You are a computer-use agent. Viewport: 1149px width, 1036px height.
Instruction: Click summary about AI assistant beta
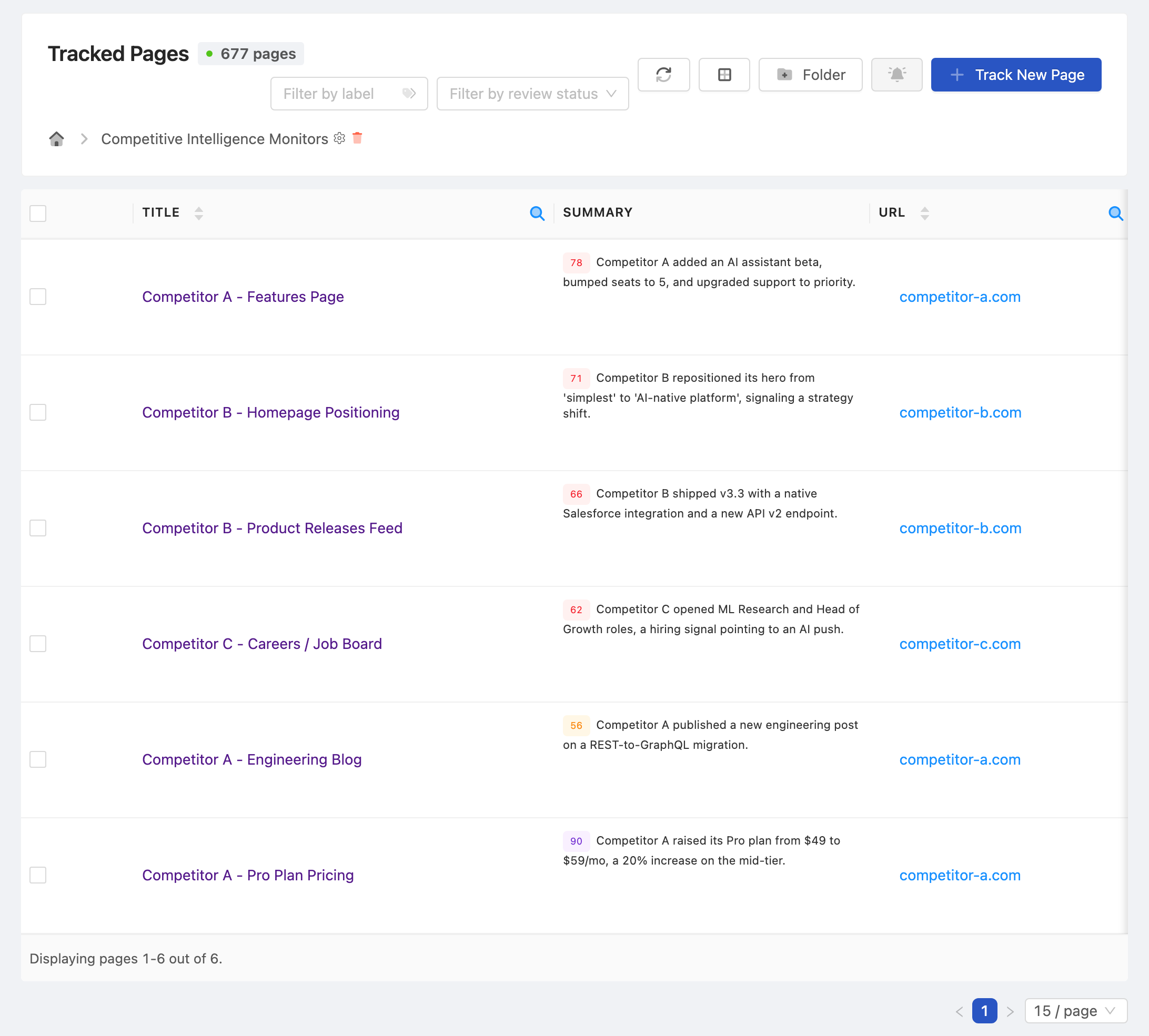709,272
